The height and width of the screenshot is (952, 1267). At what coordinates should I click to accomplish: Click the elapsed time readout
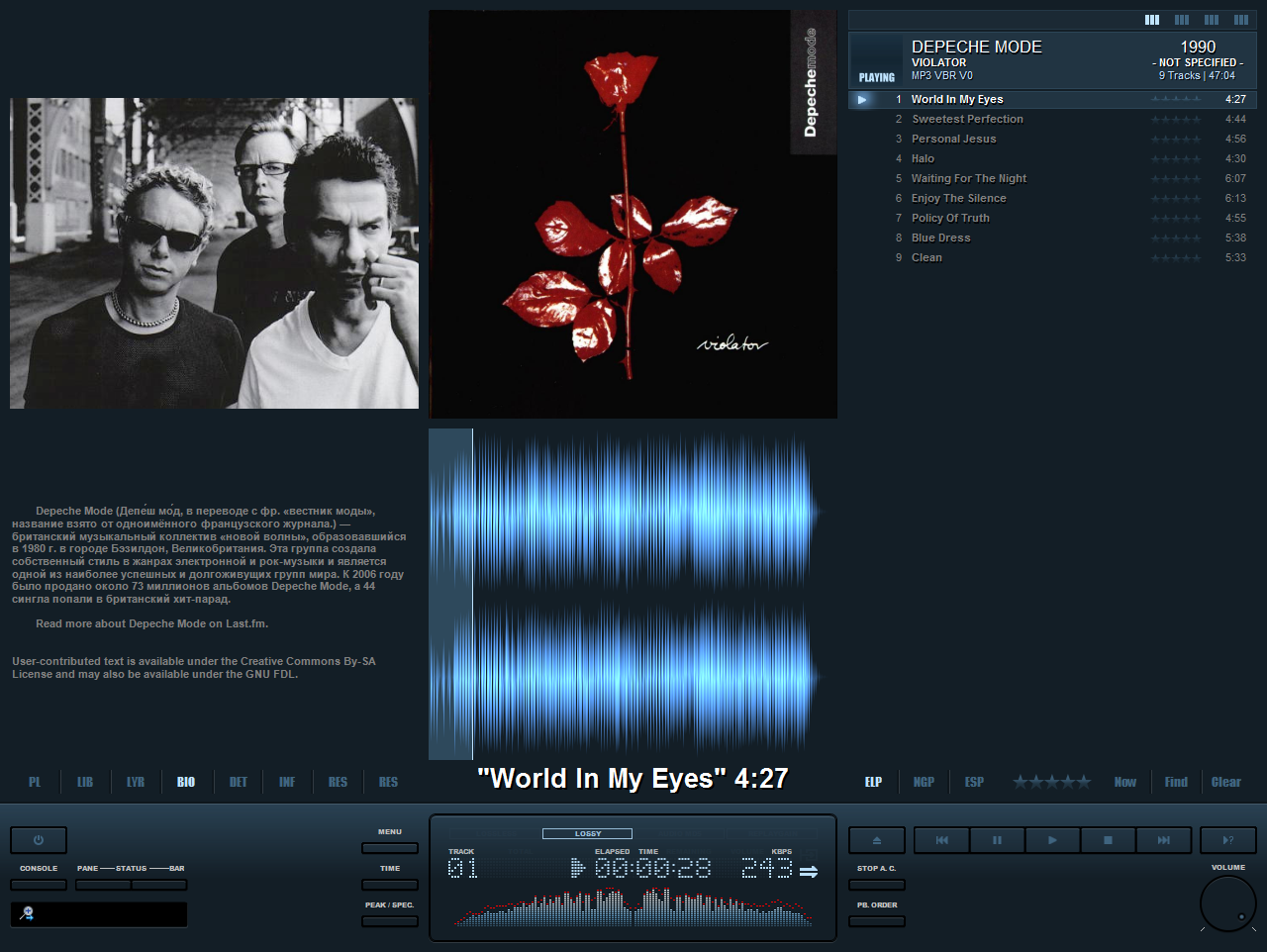[652, 868]
